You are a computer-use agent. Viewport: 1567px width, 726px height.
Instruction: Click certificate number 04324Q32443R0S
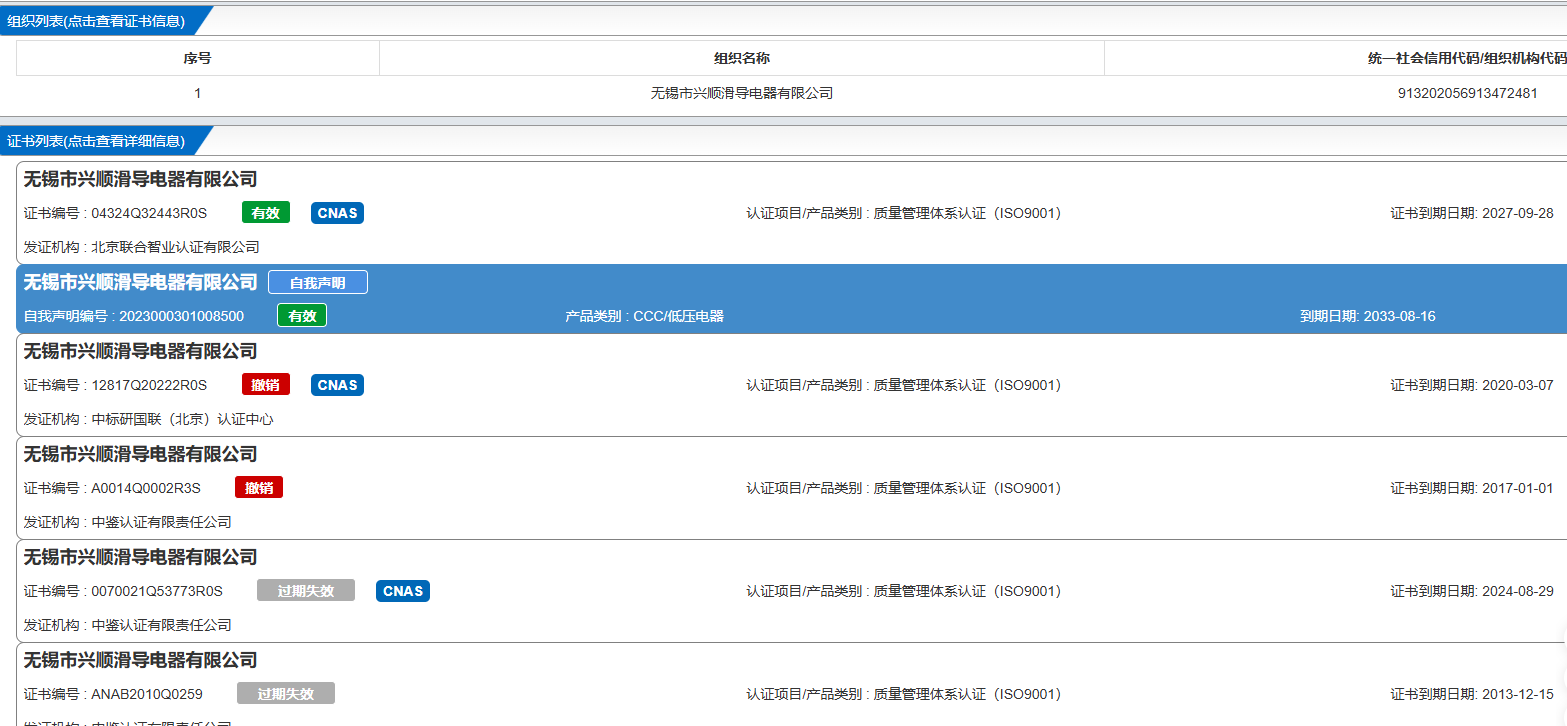click(149, 213)
